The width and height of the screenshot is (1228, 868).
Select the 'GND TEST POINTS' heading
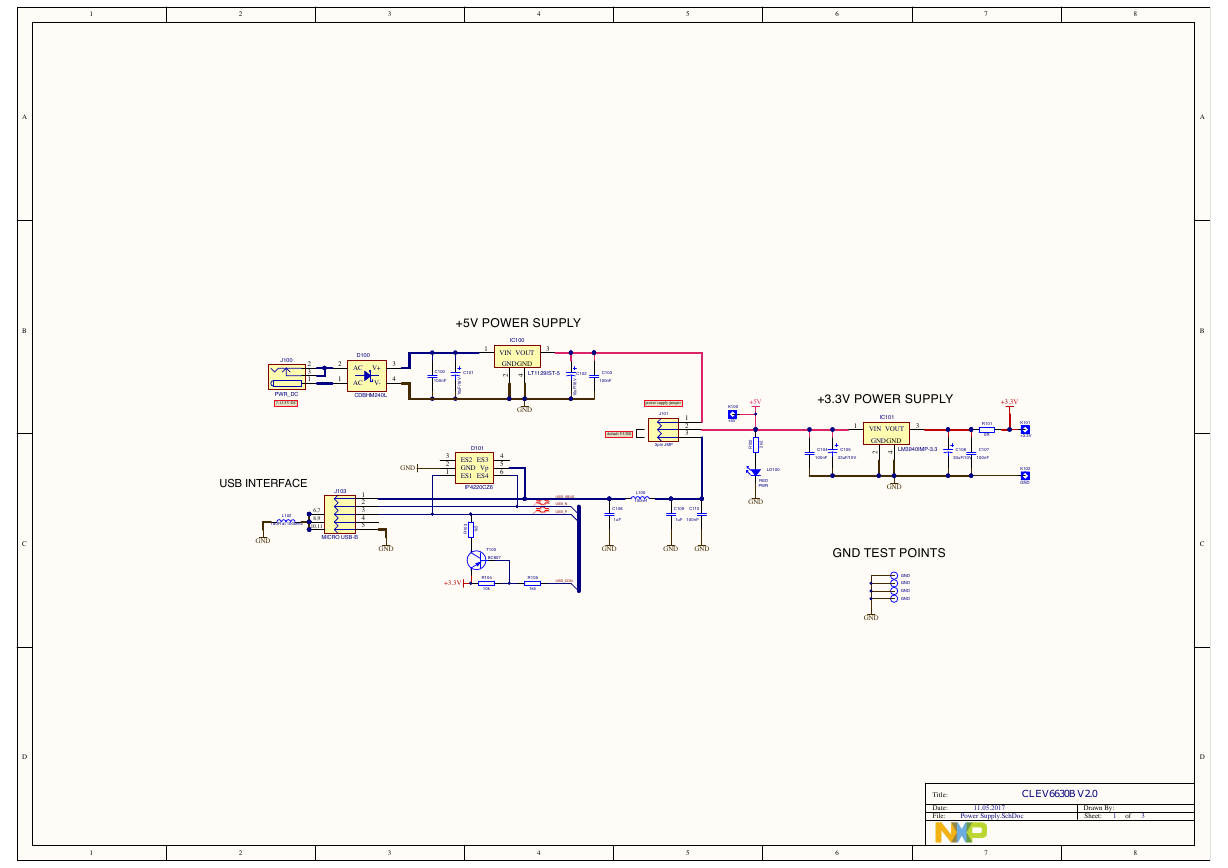[889, 553]
